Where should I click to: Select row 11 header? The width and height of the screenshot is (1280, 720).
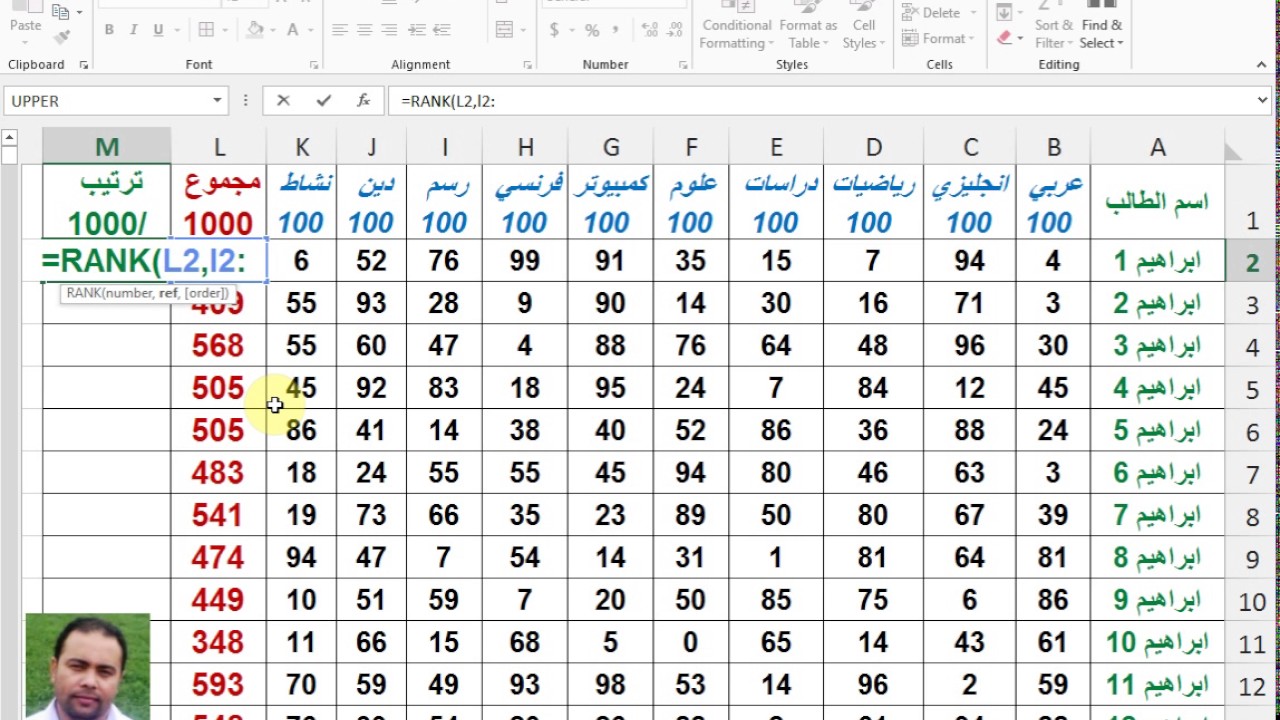pos(1252,643)
